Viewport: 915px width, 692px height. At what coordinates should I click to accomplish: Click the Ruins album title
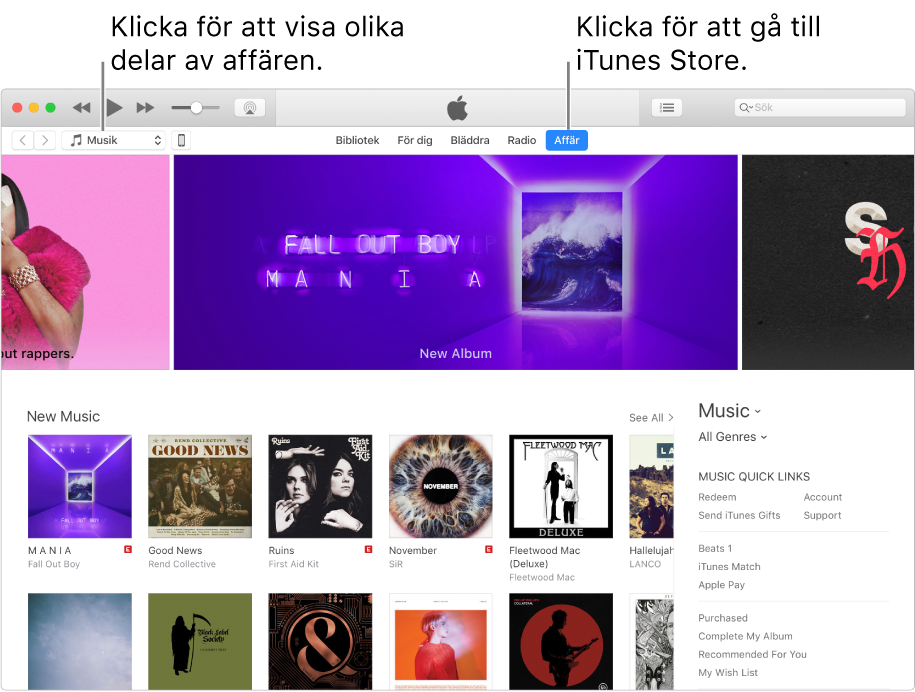tap(281, 550)
